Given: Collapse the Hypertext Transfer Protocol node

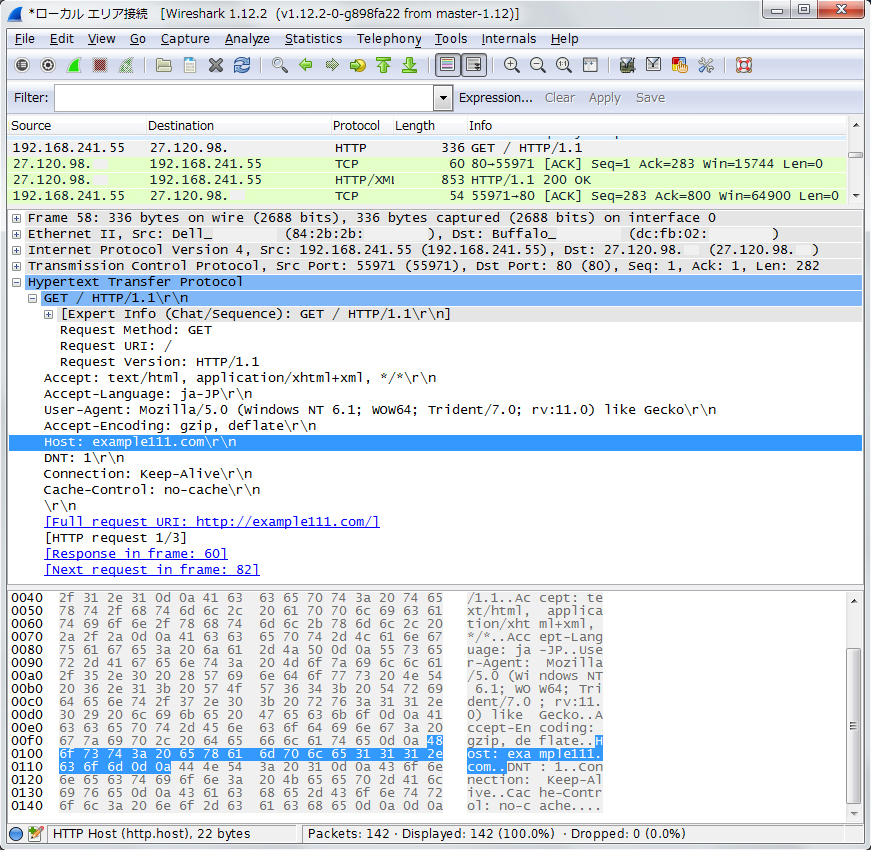Looking at the screenshot, I should (x=17, y=282).
